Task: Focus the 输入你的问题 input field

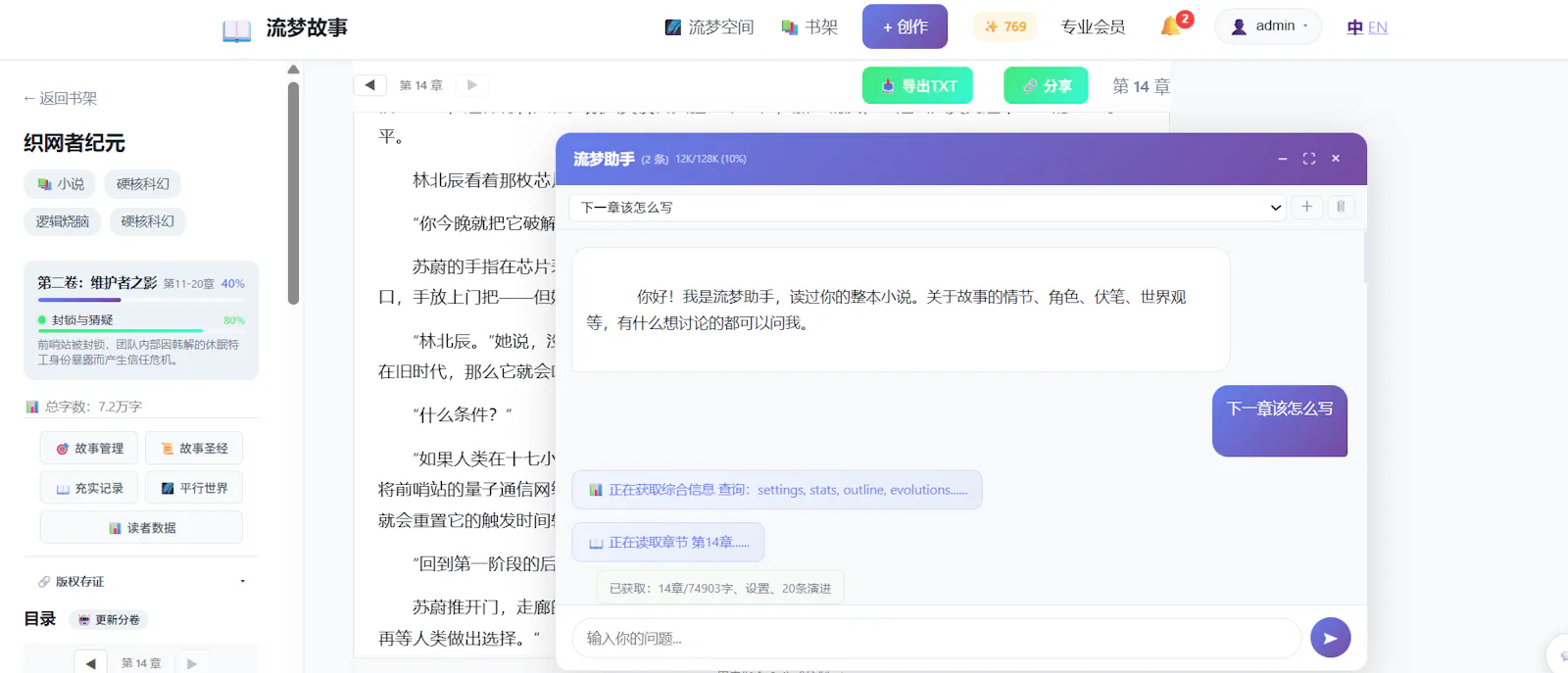Action: pos(937,639)
